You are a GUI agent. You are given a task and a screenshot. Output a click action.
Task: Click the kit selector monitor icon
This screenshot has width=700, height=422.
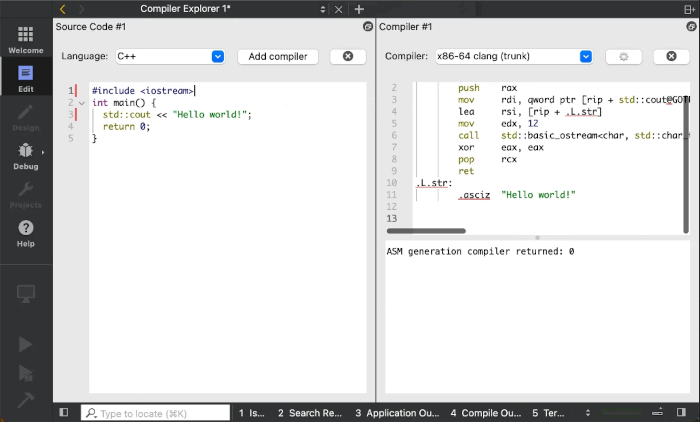[x=26, y=294]
